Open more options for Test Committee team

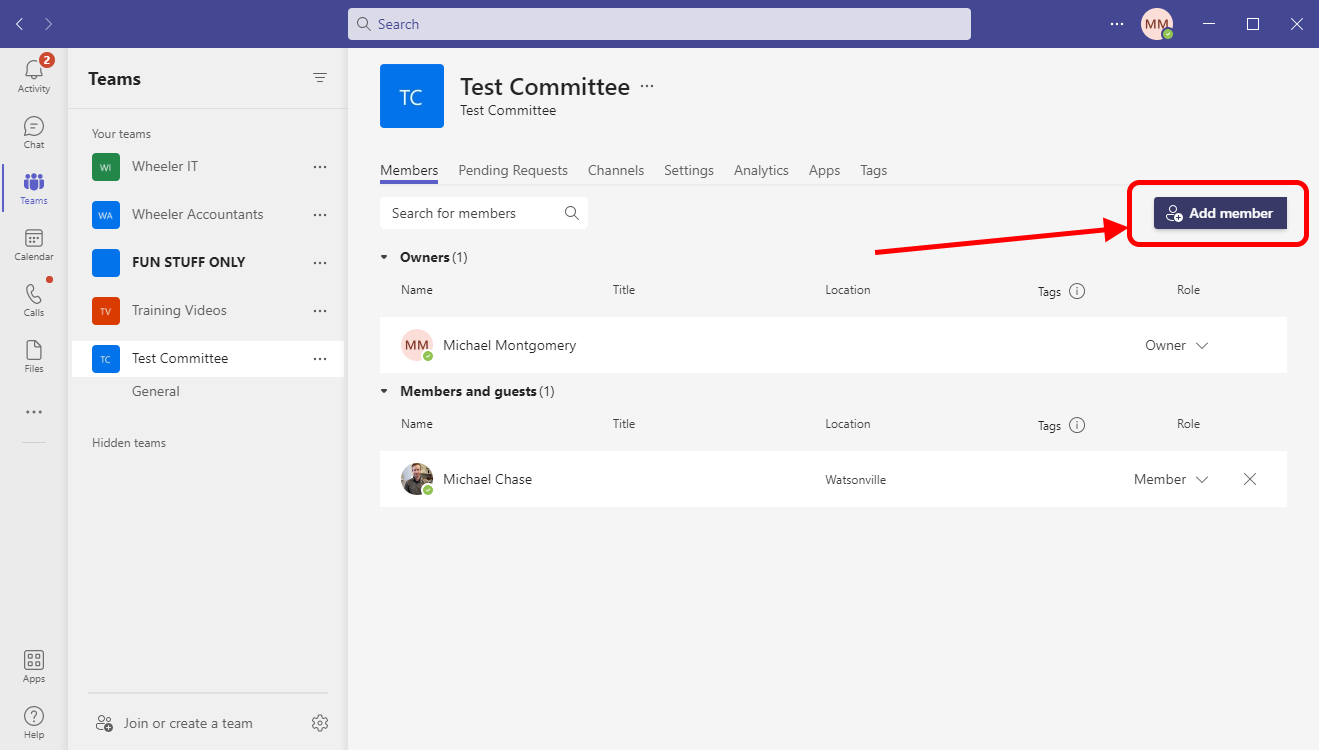point(320,358)
